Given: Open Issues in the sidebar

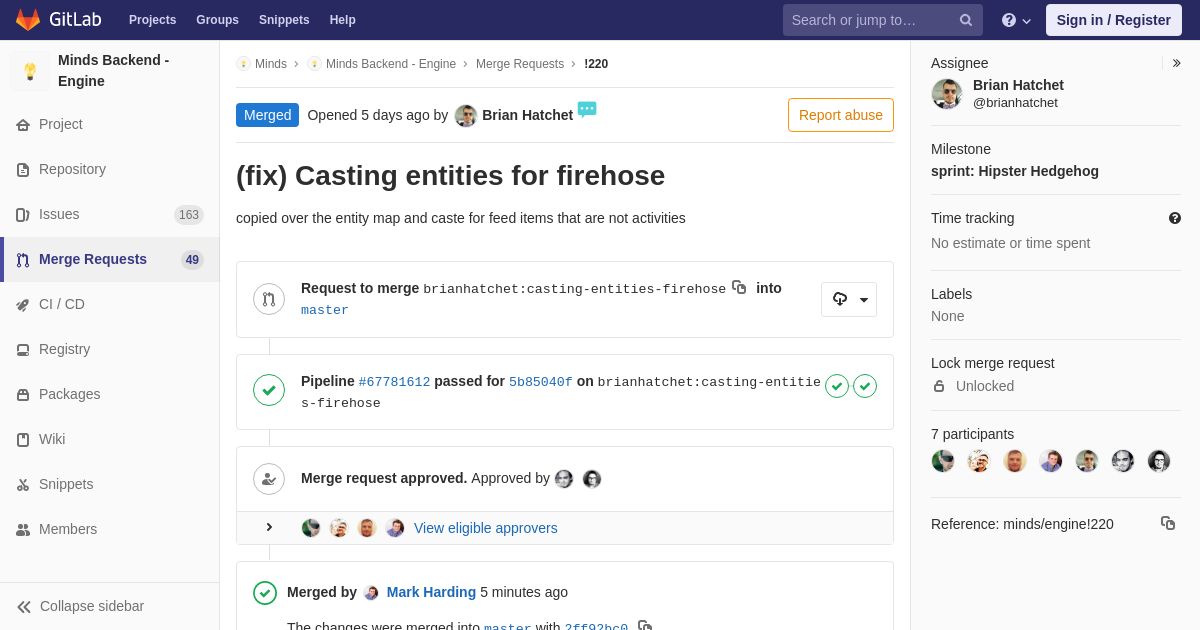Looking at the screenshot, I should (110, 214).
